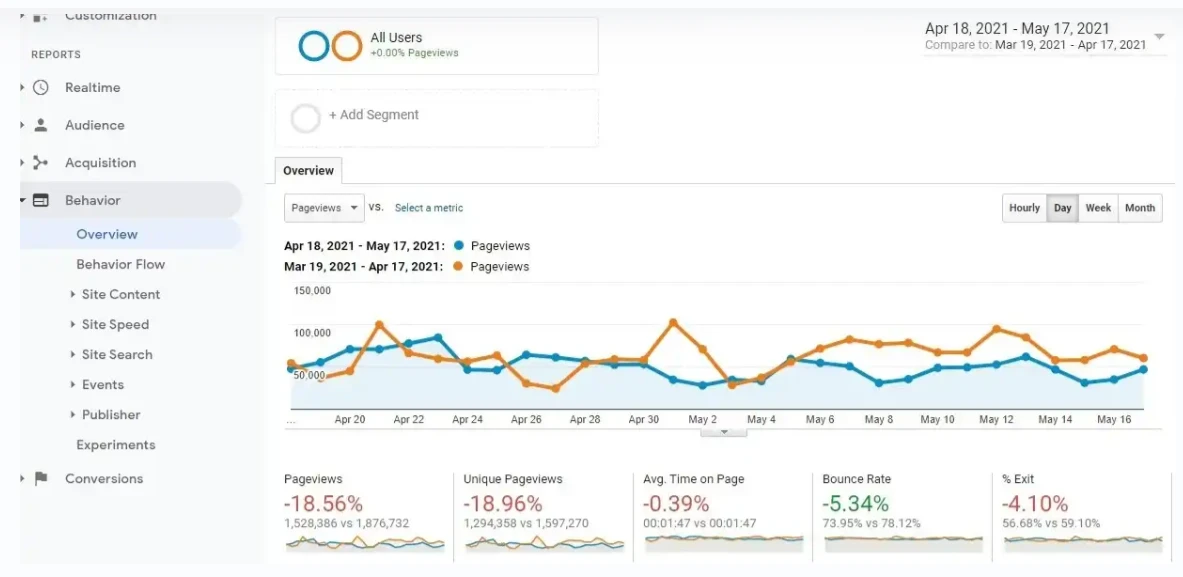Open the Pageviews metric dropdown

[x=323, y=207]
